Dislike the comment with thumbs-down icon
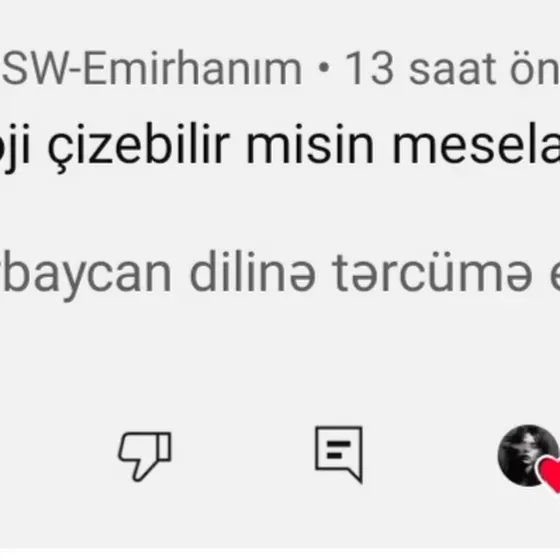Viewport: 560px width, 560px height. pyautogui.click(x=145, y=456)
